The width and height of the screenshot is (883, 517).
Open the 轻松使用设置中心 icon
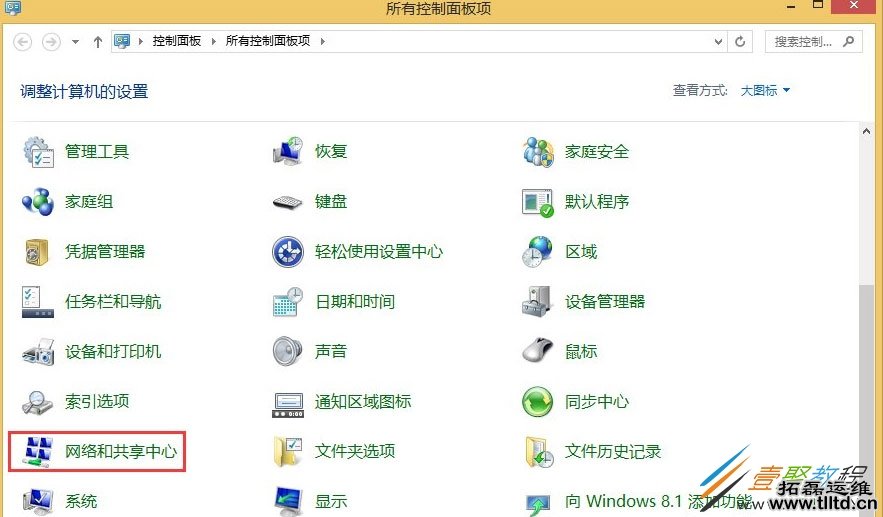point(288,252)
